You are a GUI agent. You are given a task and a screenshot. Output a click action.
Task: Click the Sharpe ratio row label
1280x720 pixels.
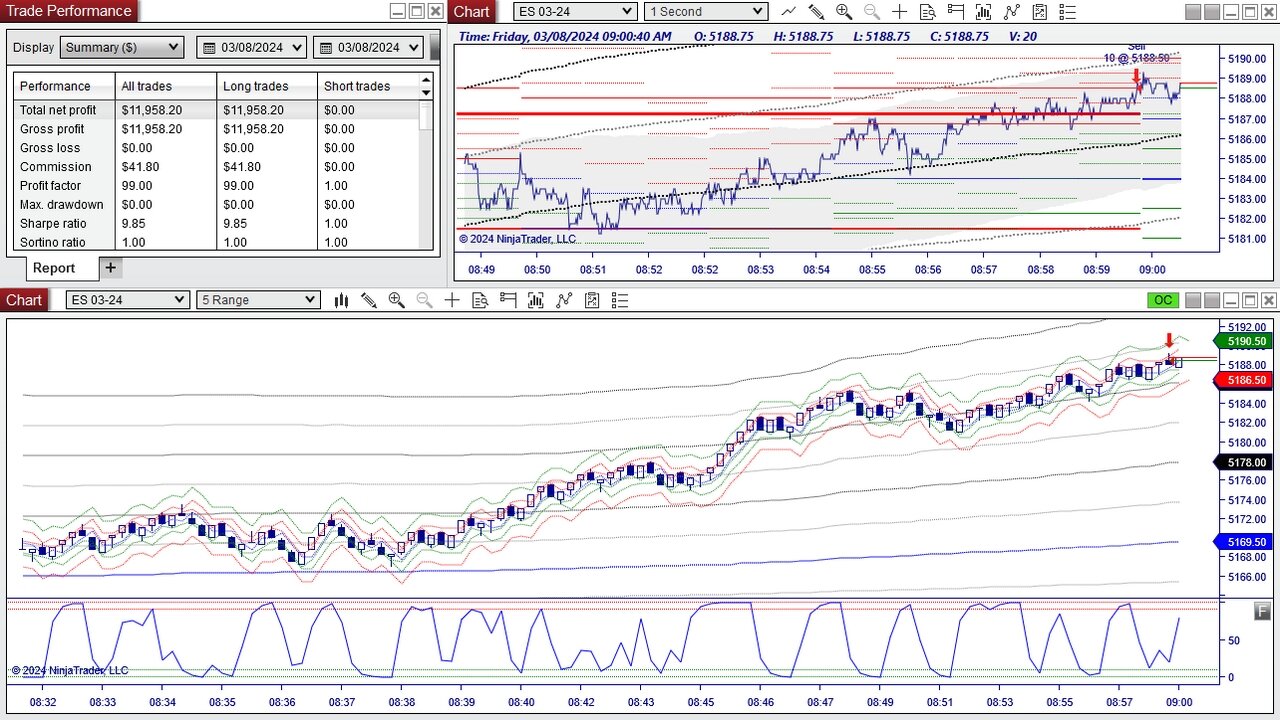pyautogui.click(x=53, y=224)
